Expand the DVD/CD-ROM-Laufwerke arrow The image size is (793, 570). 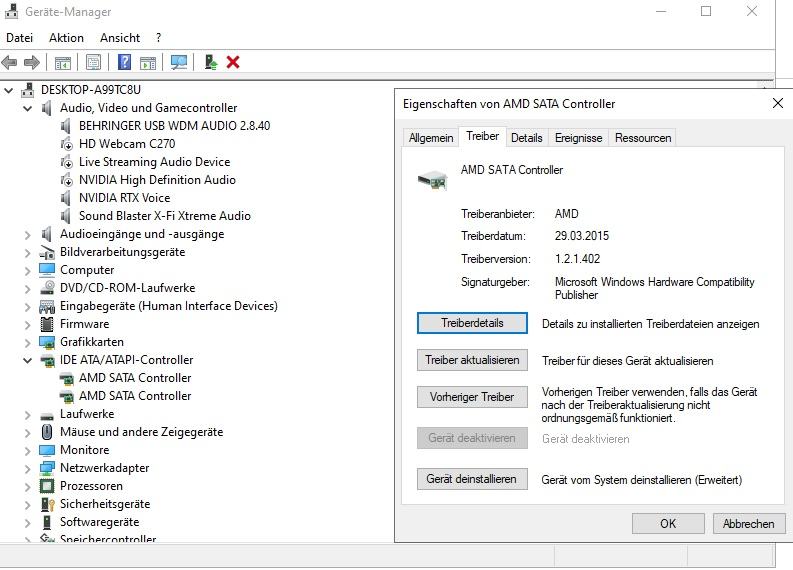click(28, 288)
